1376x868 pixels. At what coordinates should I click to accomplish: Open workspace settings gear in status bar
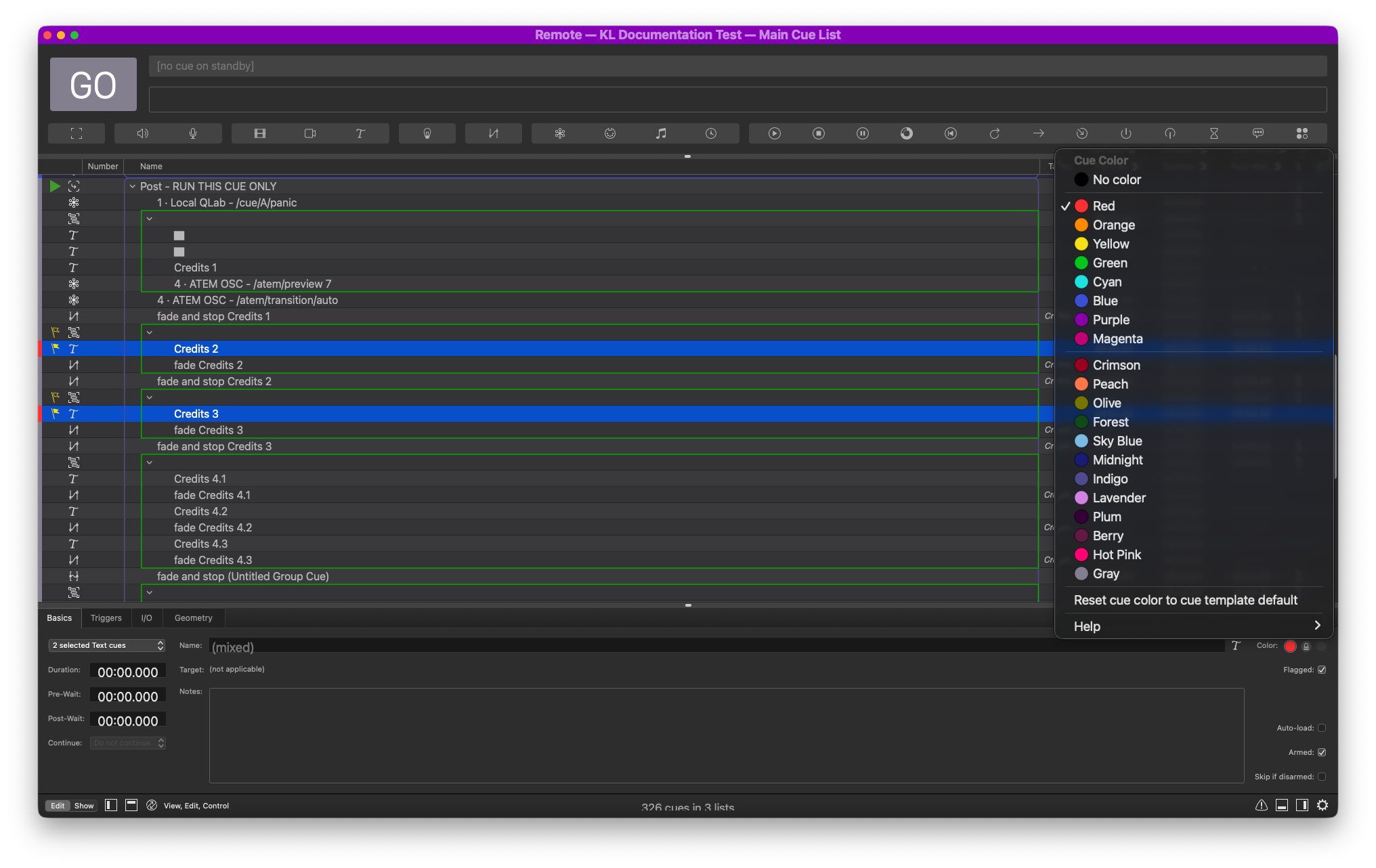point(1323,805)
